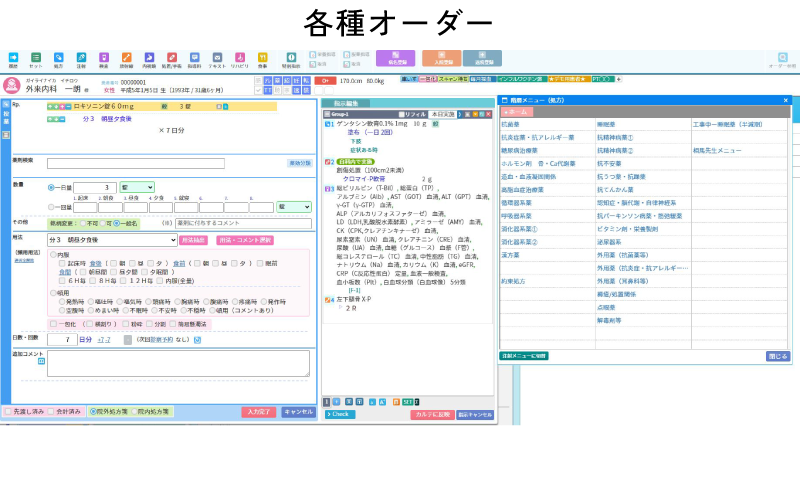Open 抗菌薬 category in the prescription menu

[x=510, y=125]
